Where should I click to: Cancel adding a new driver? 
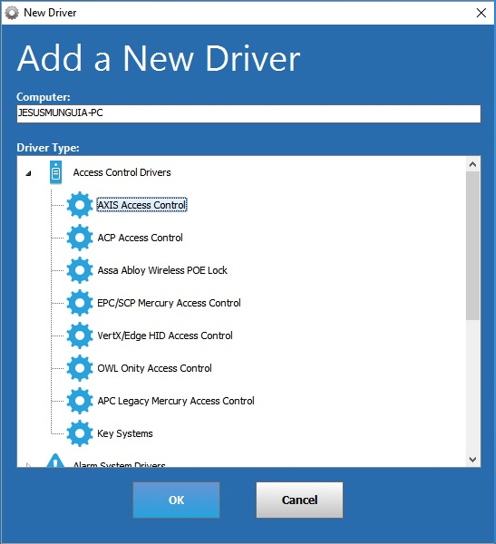(x=300, y=500)
